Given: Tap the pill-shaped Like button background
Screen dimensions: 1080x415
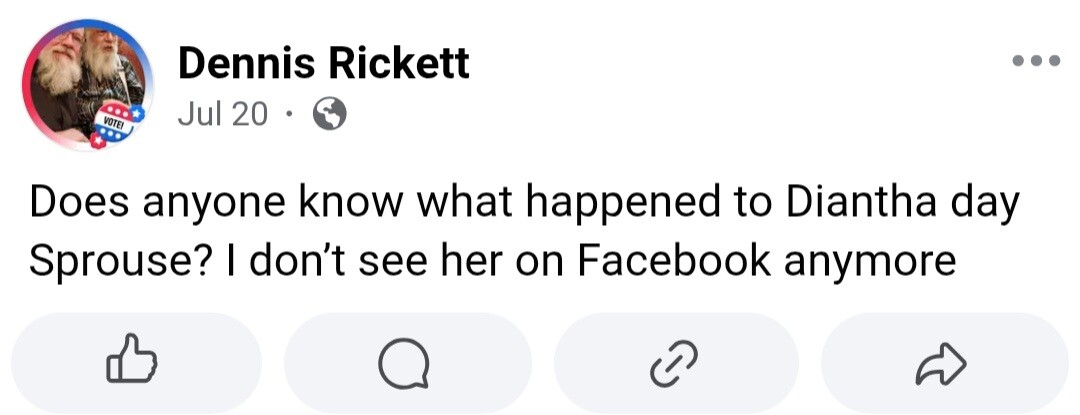Looking at the screenshot, I should tap(137, 363).
